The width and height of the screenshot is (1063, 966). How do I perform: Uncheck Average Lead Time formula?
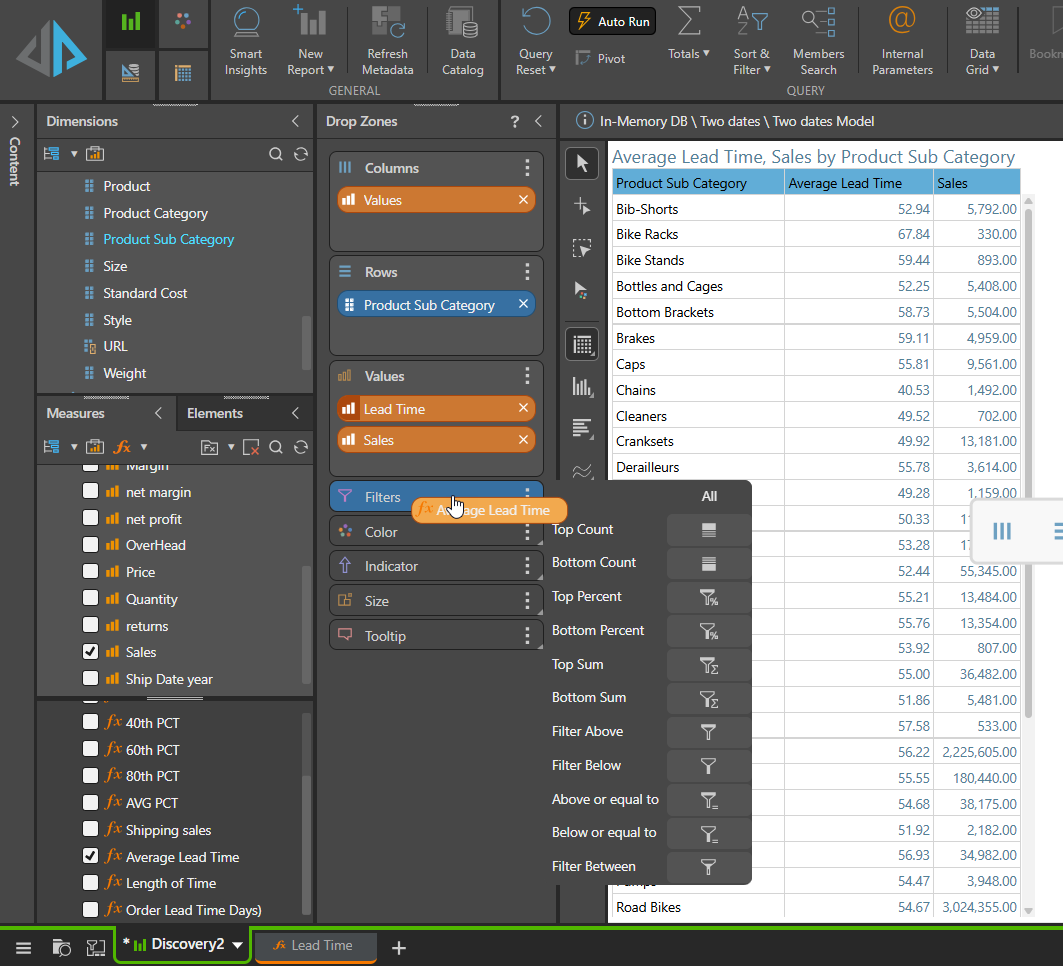point(90,856)
